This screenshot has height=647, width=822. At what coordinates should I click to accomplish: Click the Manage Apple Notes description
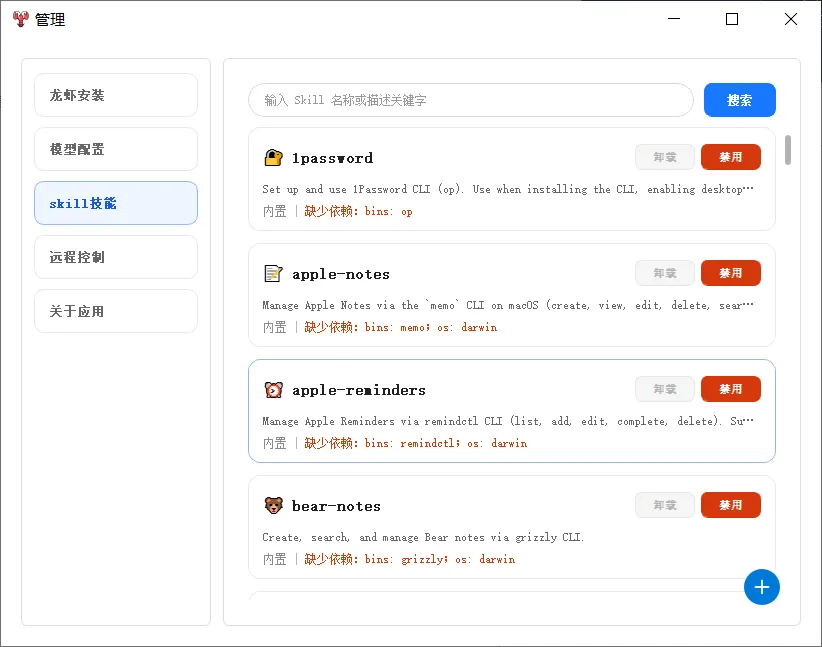pyautogui.click(x=507, y=305)
